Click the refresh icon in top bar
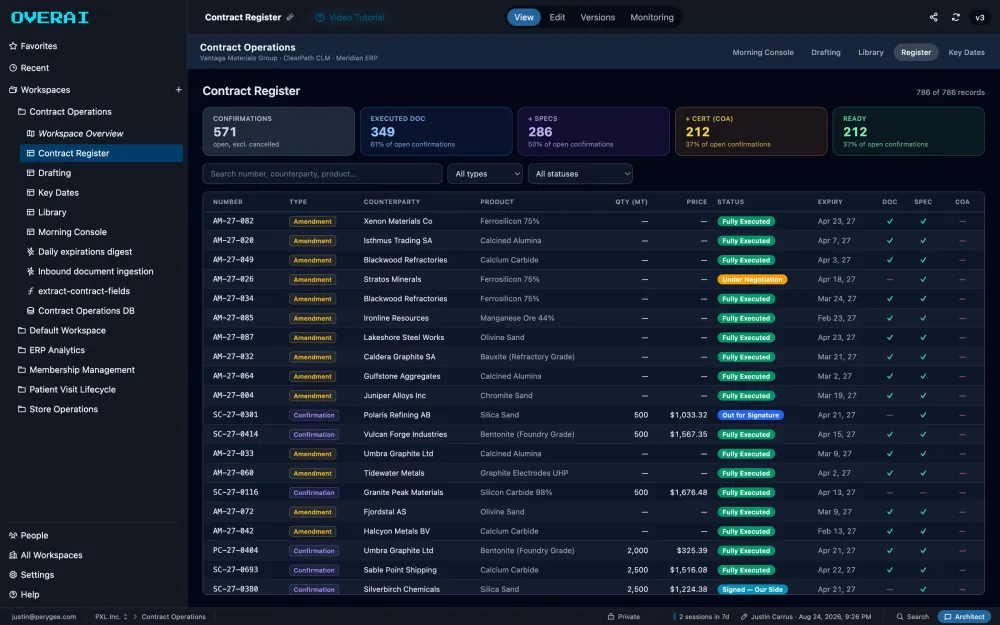 pos(955,17)
